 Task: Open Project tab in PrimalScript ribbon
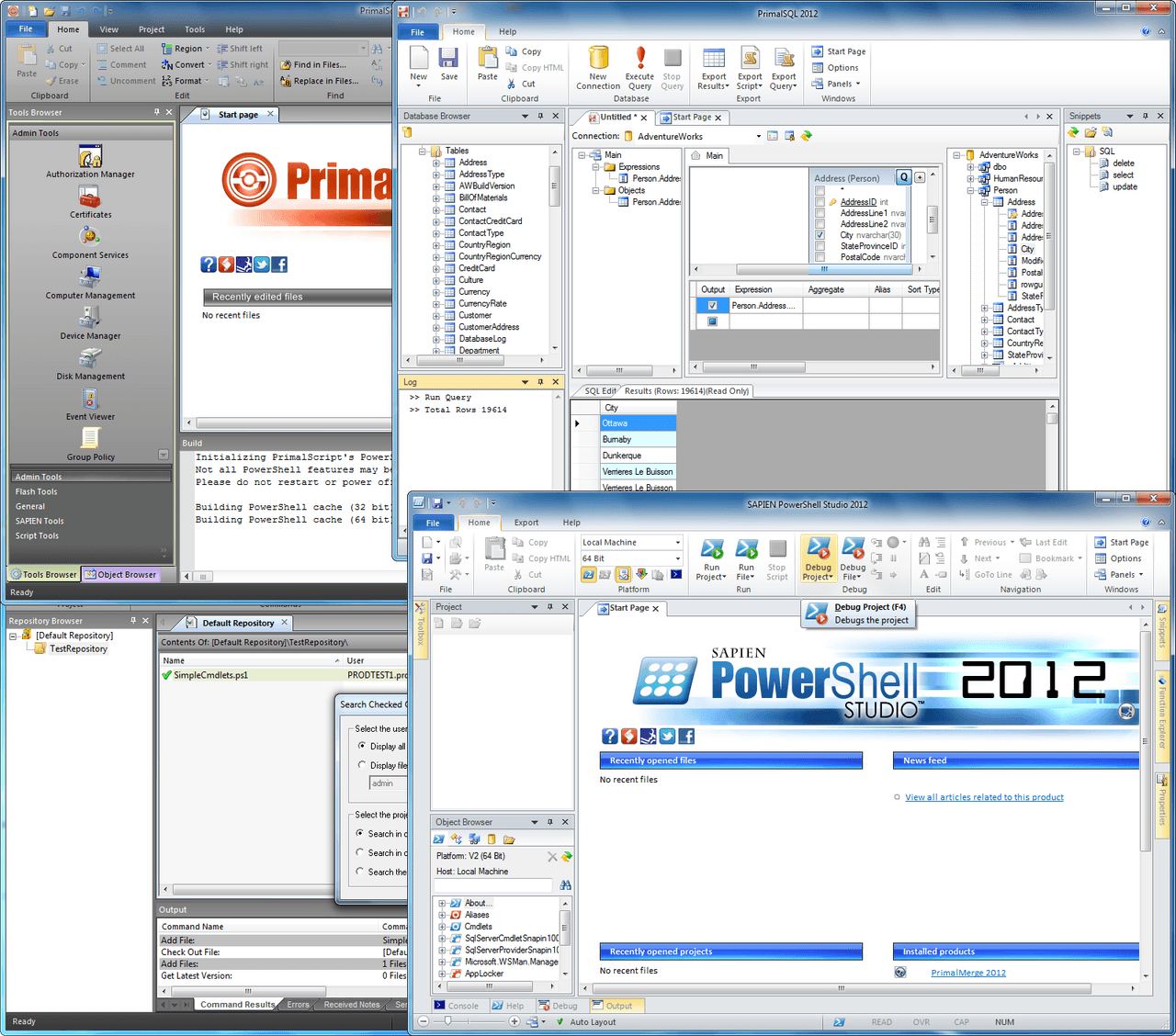152,29
